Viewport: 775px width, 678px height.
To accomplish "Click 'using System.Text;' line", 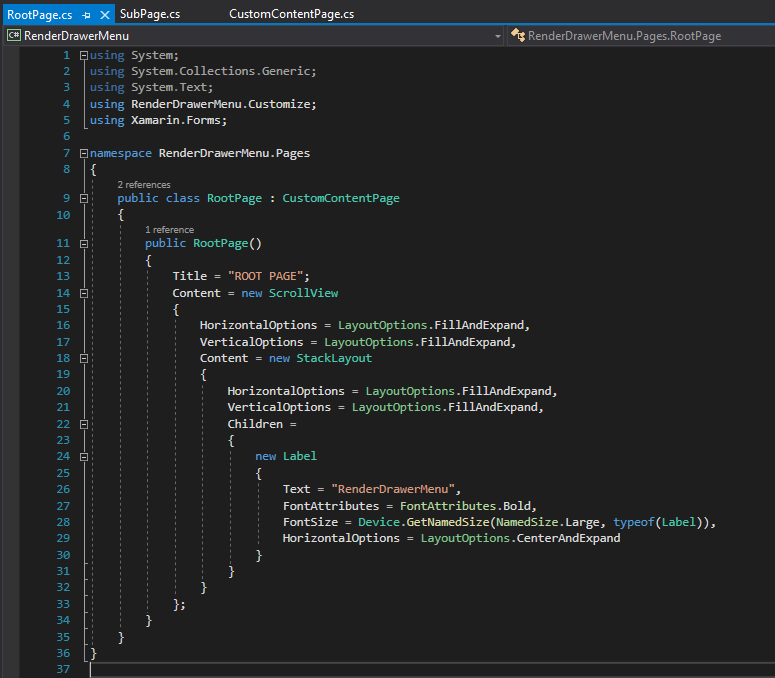I will pyautogui.click(x=151, y=87).
